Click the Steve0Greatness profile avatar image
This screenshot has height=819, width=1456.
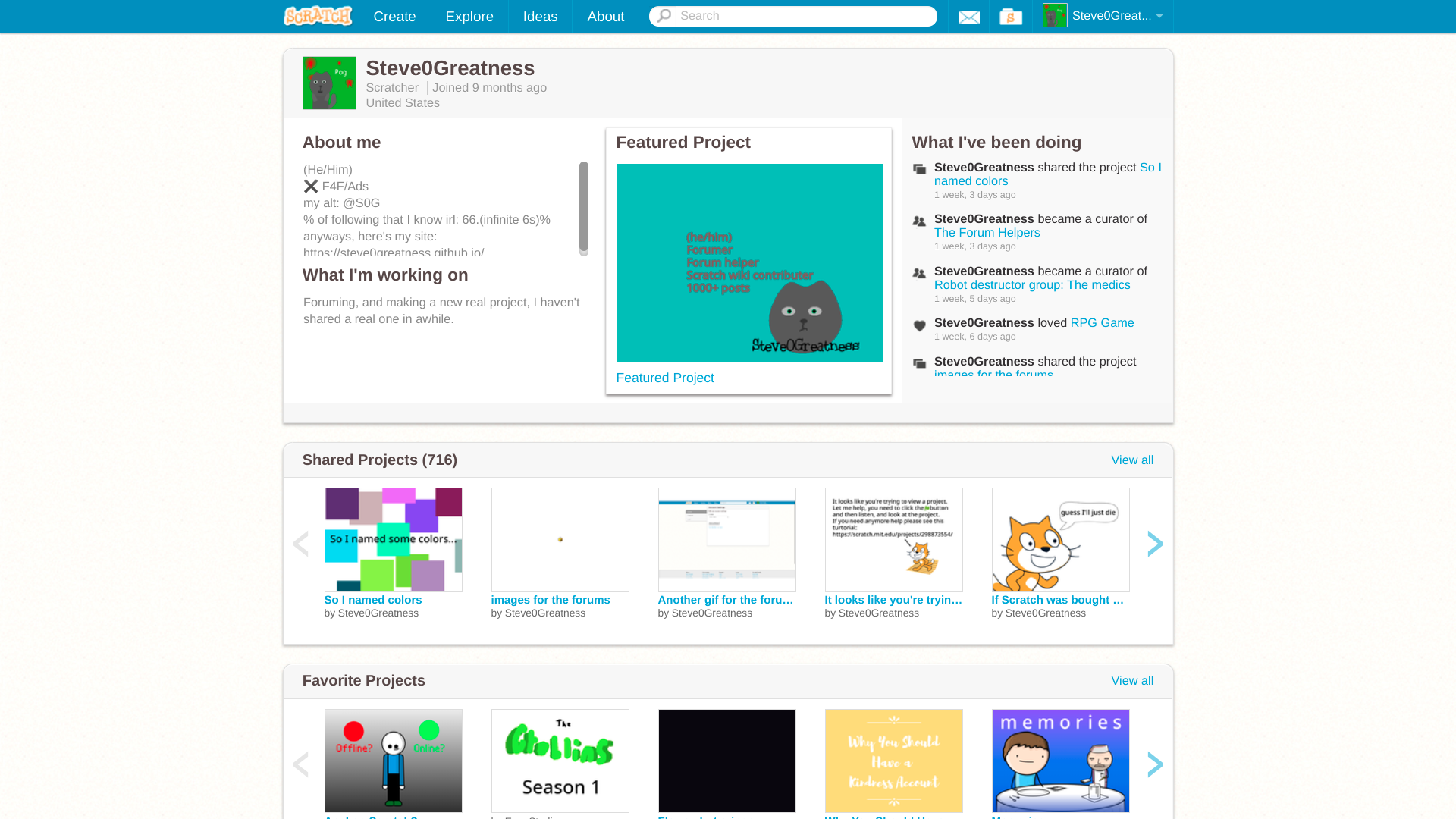click(x=329, y=83)
